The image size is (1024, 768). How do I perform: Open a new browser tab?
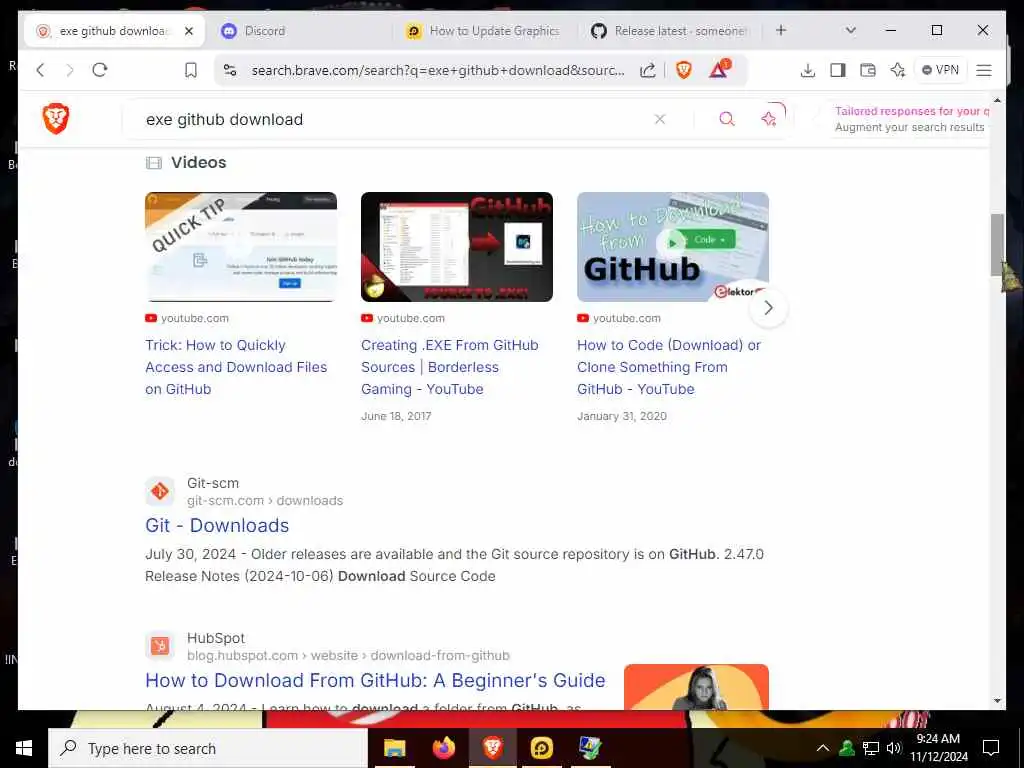point(781,30)
